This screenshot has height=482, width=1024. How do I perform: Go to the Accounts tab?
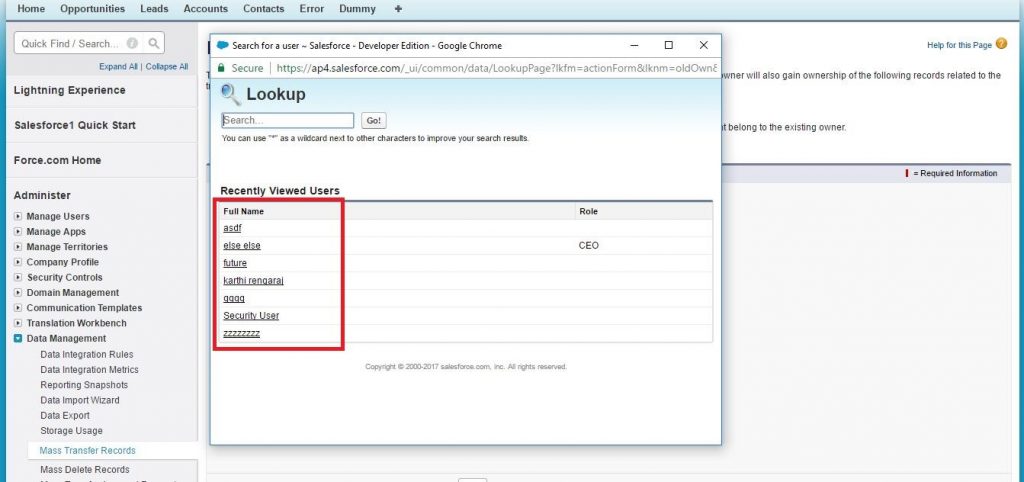point(206,9)
